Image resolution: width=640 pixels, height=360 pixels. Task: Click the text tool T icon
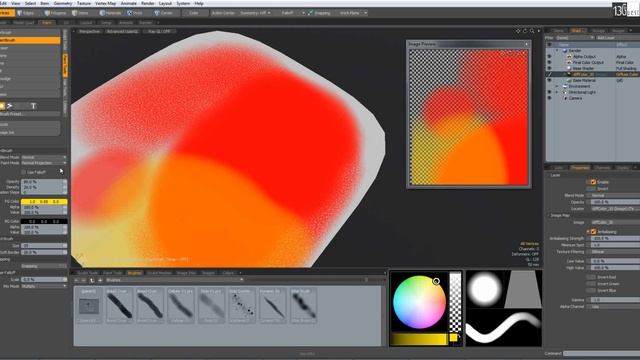point(33,106)
